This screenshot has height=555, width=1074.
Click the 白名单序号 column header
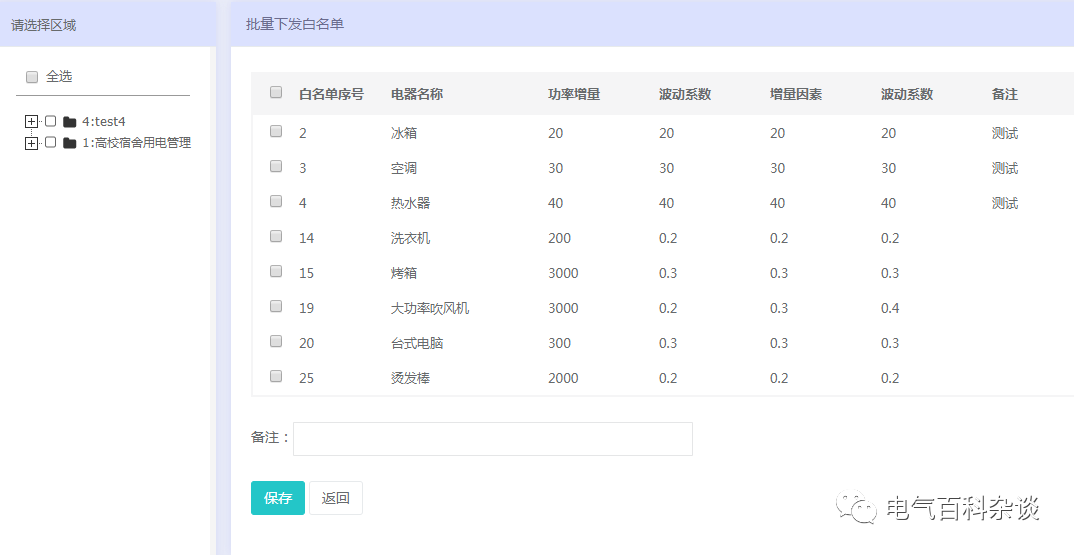pyautogui.click(x=332, y=95)
